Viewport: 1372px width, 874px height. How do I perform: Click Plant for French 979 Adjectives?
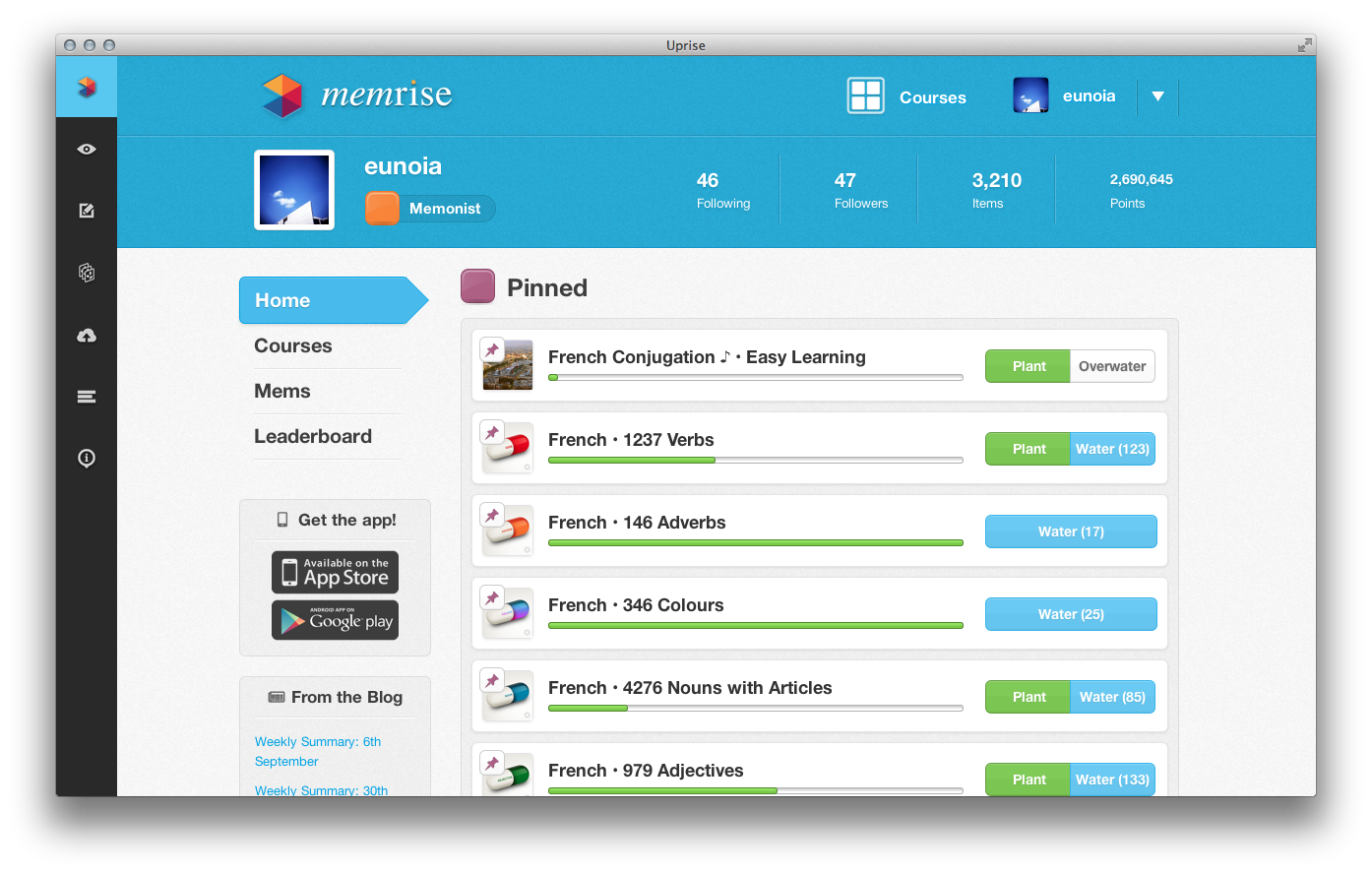pyautogui.click(x=1029, y=780)
